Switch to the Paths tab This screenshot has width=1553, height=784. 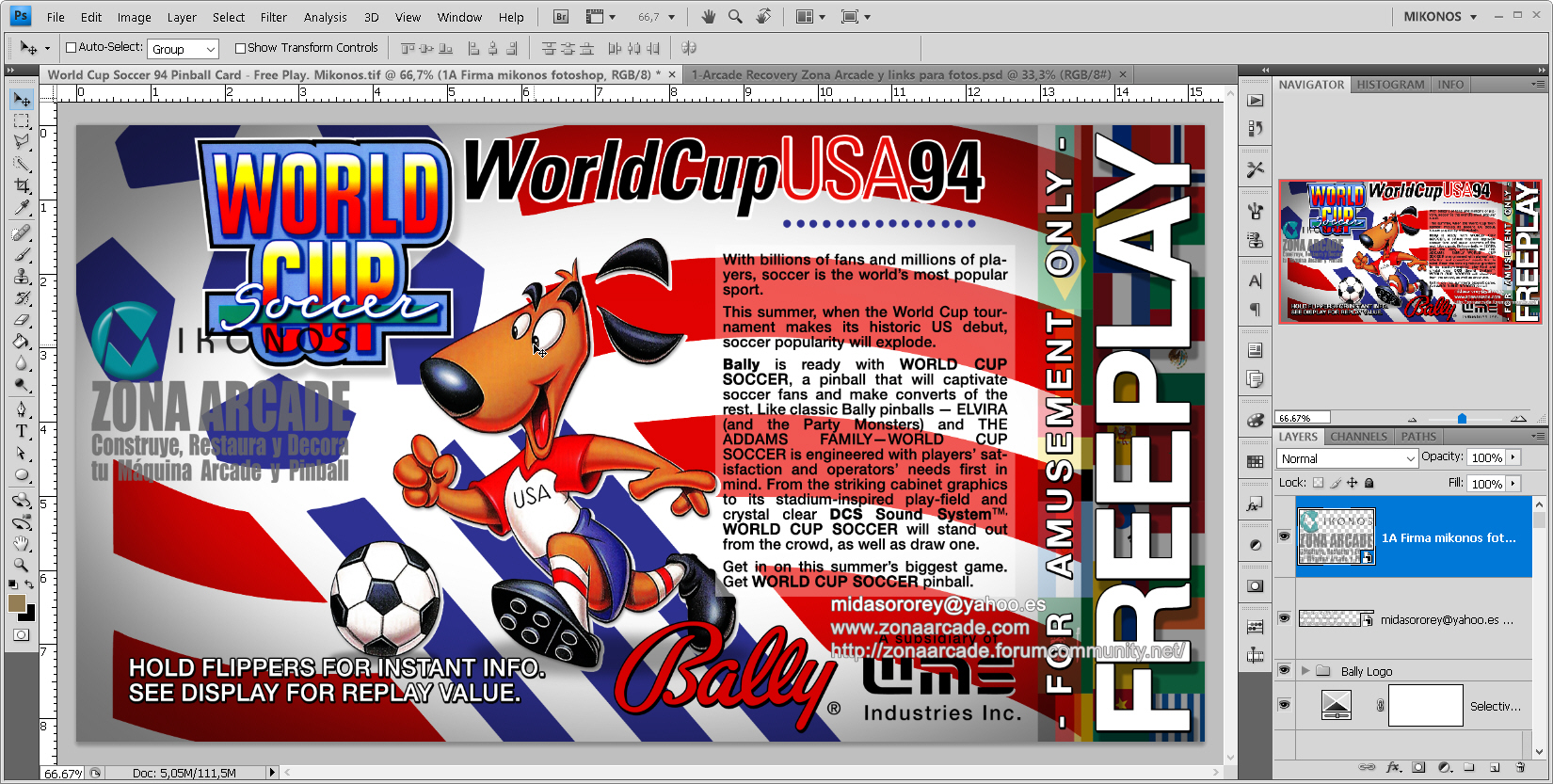pyautogui.click(x=1418, y=437)
